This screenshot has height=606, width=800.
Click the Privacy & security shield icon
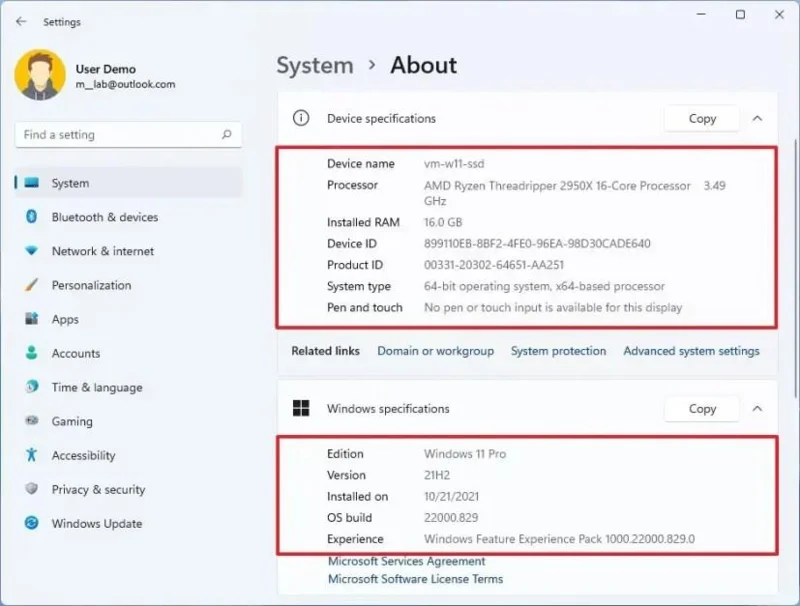pyautogui.click(x=32, y=489)
